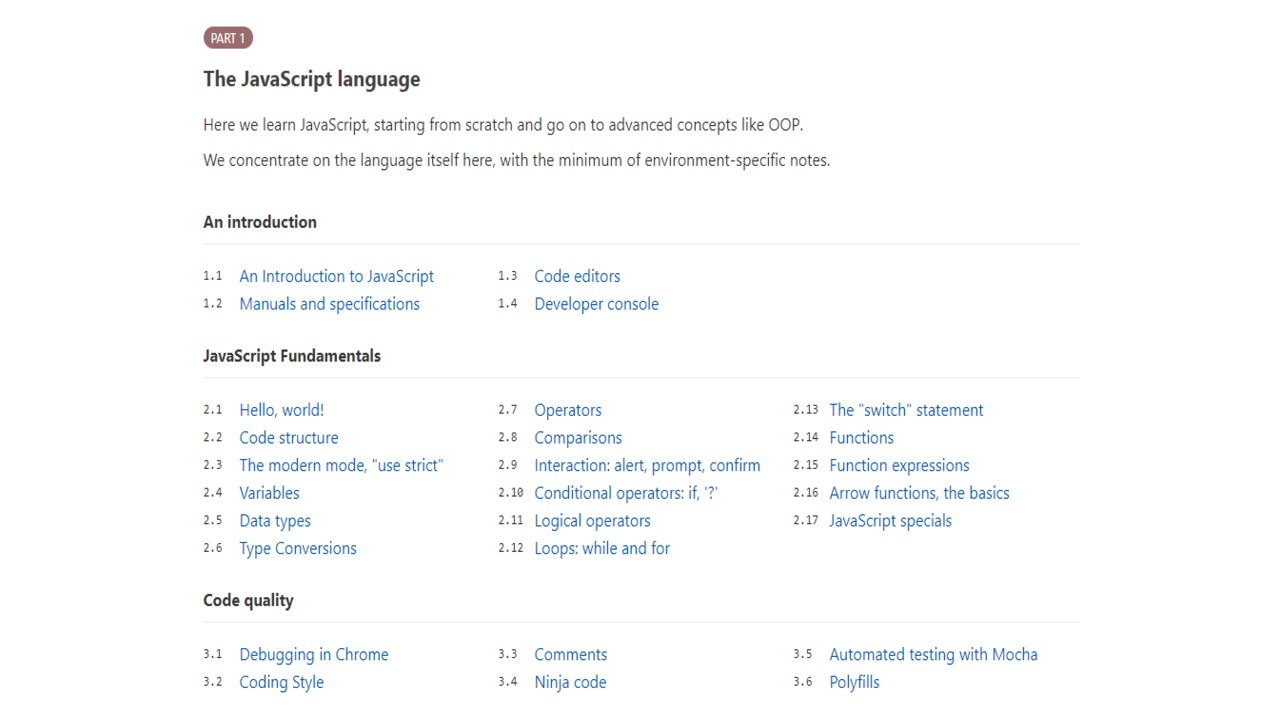The height and width of the screenshot is (720, 1280).
Task: Click the 2.12 chapter number
Action: (x=511, y=548)
